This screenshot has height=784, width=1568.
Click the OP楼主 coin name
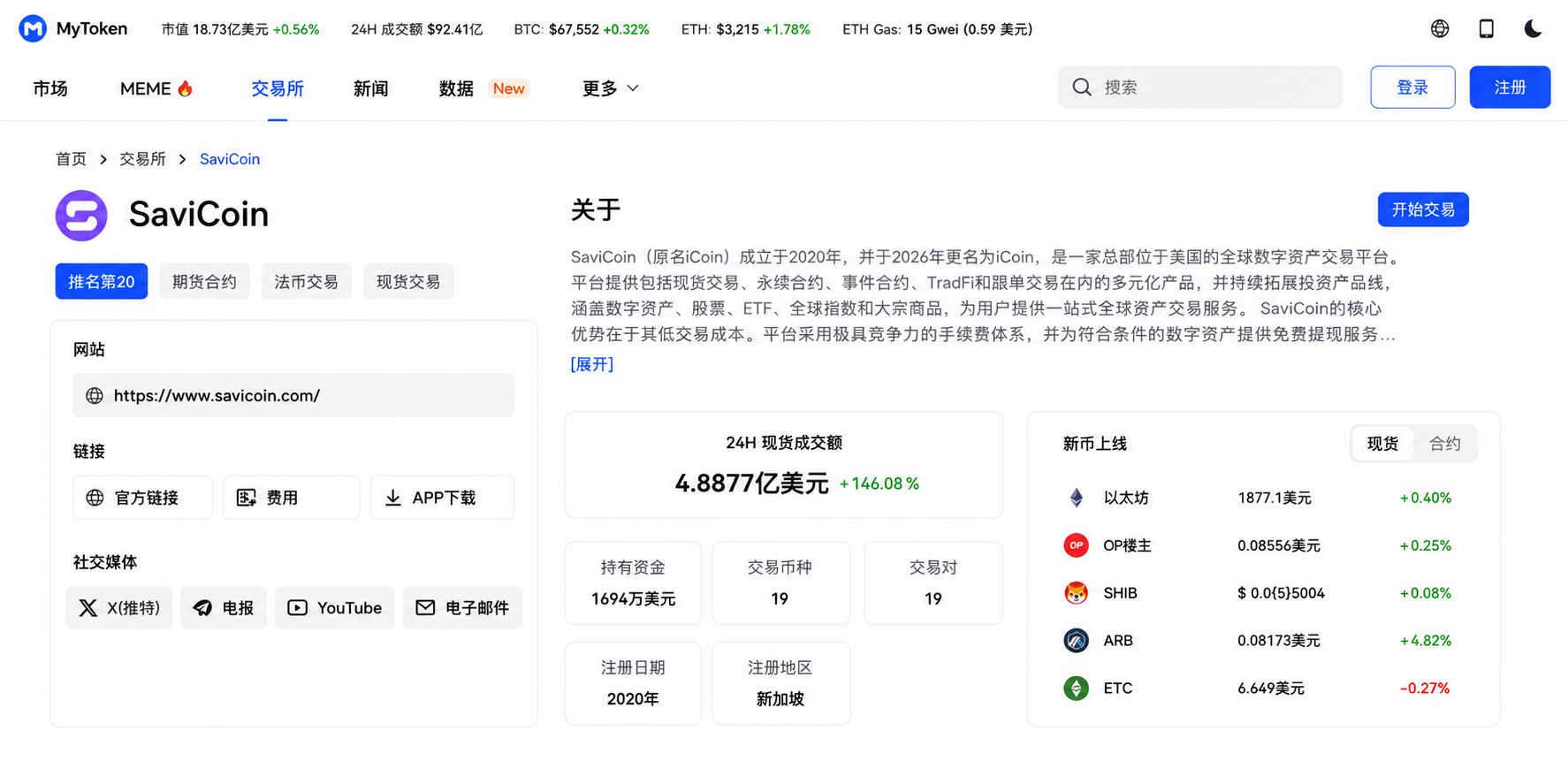1127,545
